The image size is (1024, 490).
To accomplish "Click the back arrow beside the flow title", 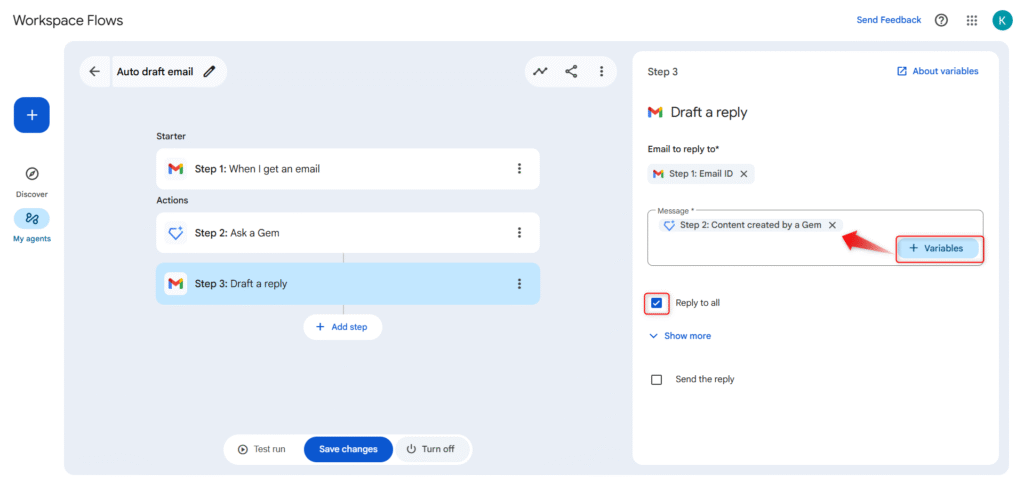I will [x=95, y=72].
